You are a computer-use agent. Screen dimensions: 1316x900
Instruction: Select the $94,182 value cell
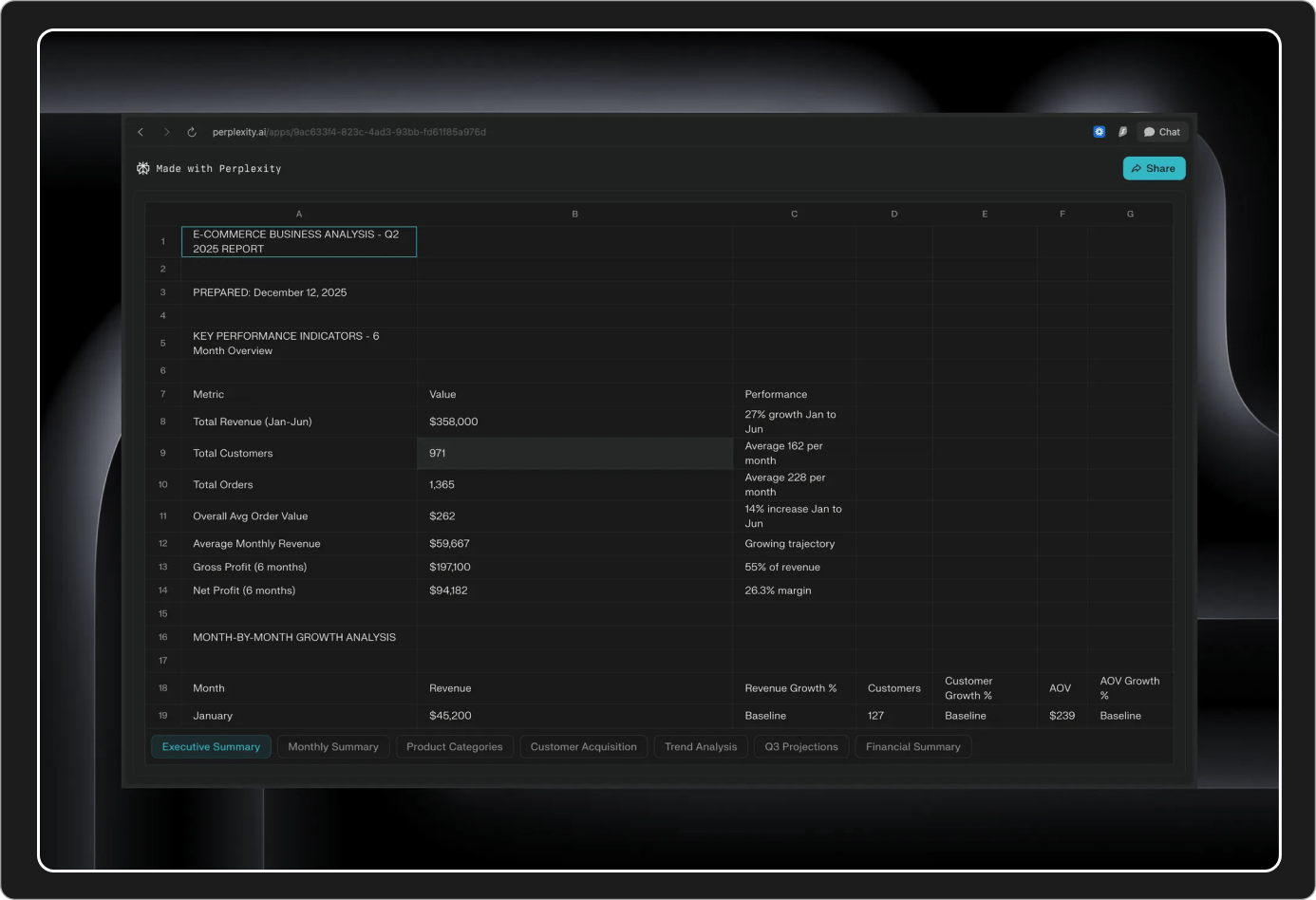coord(574,591)
